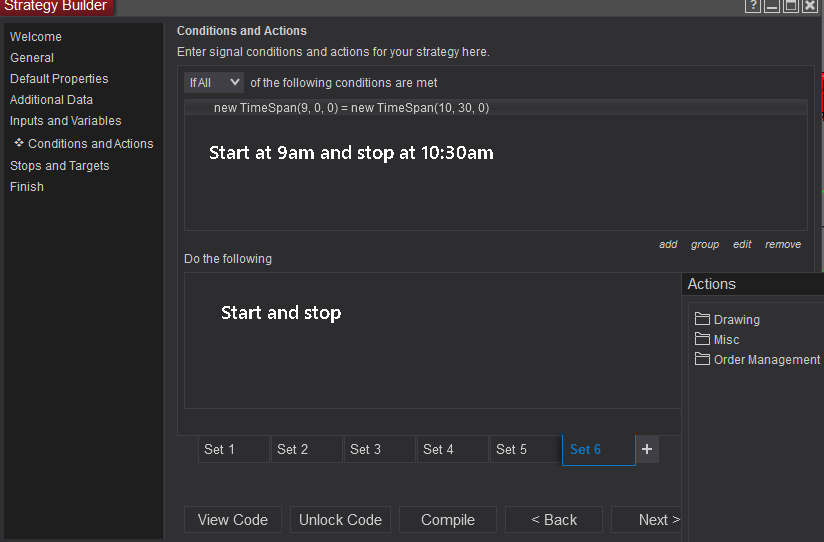The image size is (824, 542).
Task: Click the edit condition link
Action: tap(742, 244)
